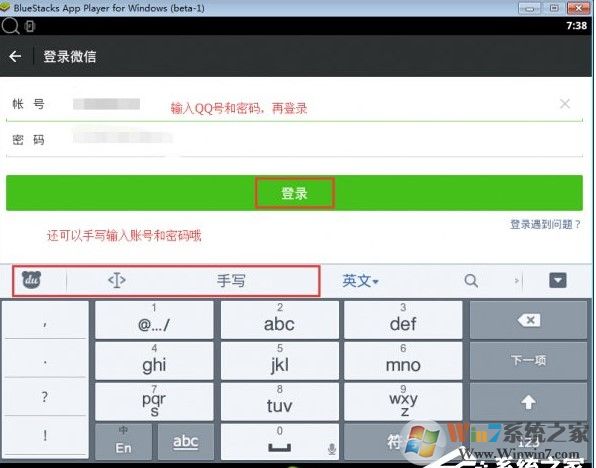
Task: Minimize the BlueStacks App Player window
Action: 529,8
